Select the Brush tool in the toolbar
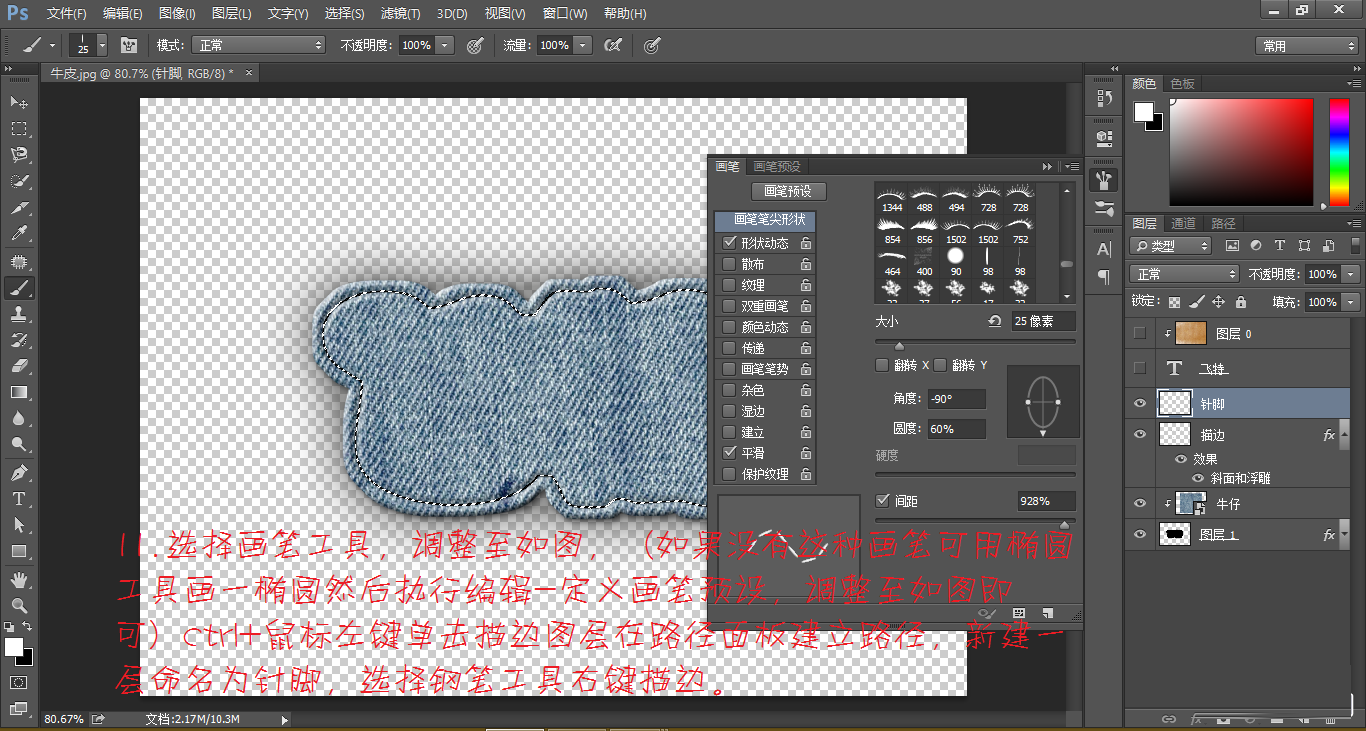Image resolution: width=1366 pixels, height=731 pixels. point(18,289)
